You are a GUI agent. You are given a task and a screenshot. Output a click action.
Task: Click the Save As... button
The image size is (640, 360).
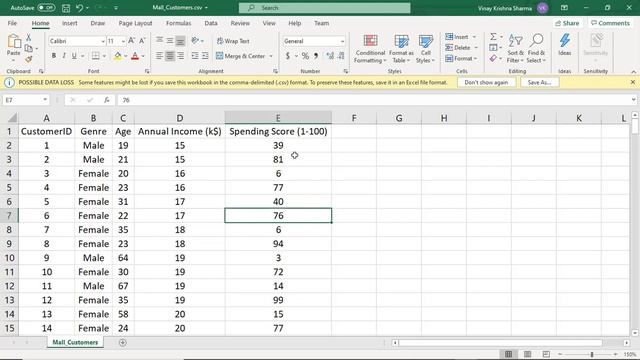click(x=539, y=82)
